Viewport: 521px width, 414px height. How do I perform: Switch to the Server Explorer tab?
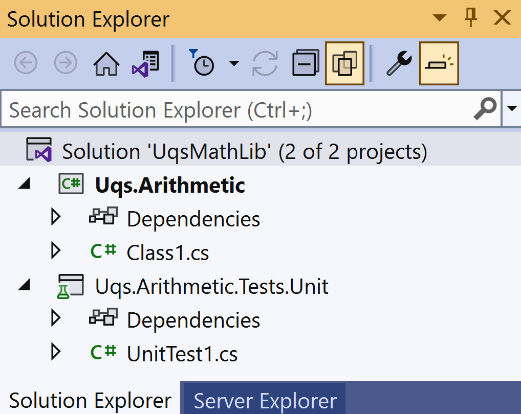pos(265,400)
